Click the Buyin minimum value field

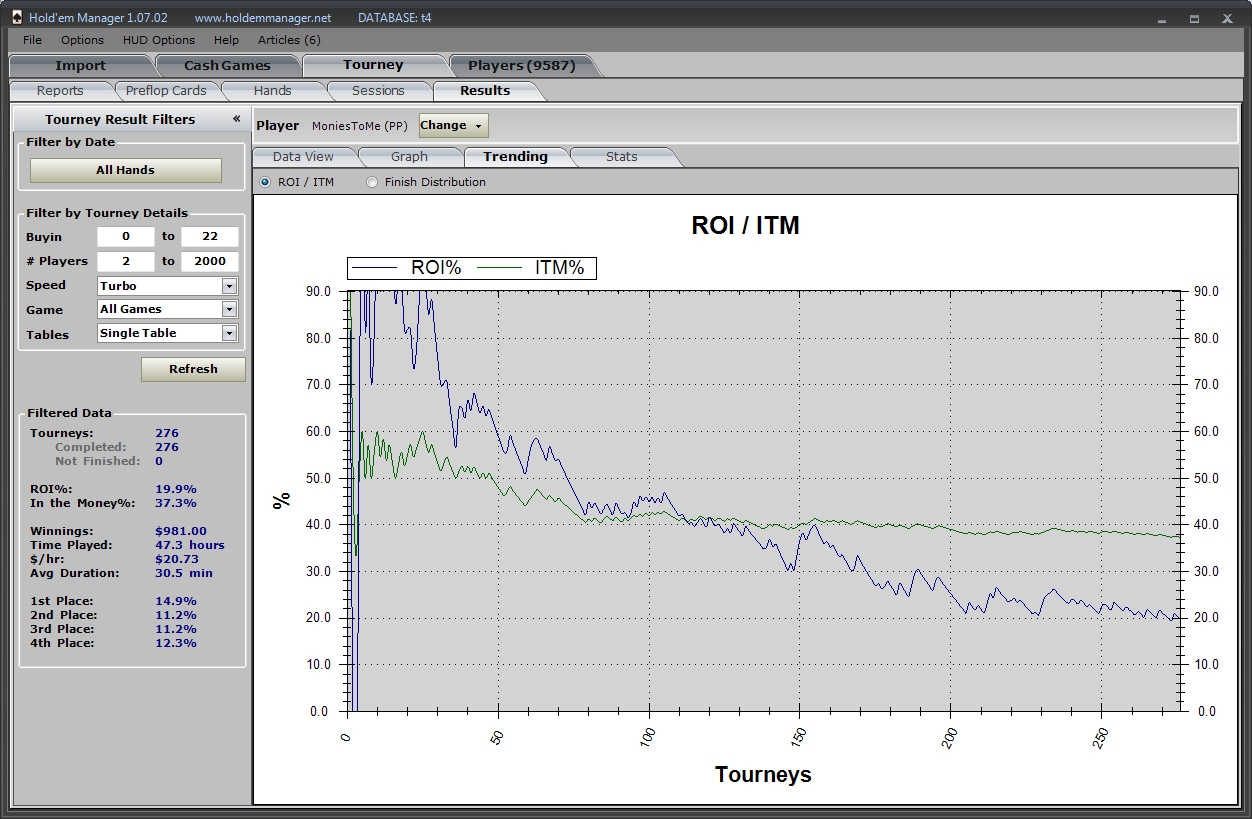[125, 237]
